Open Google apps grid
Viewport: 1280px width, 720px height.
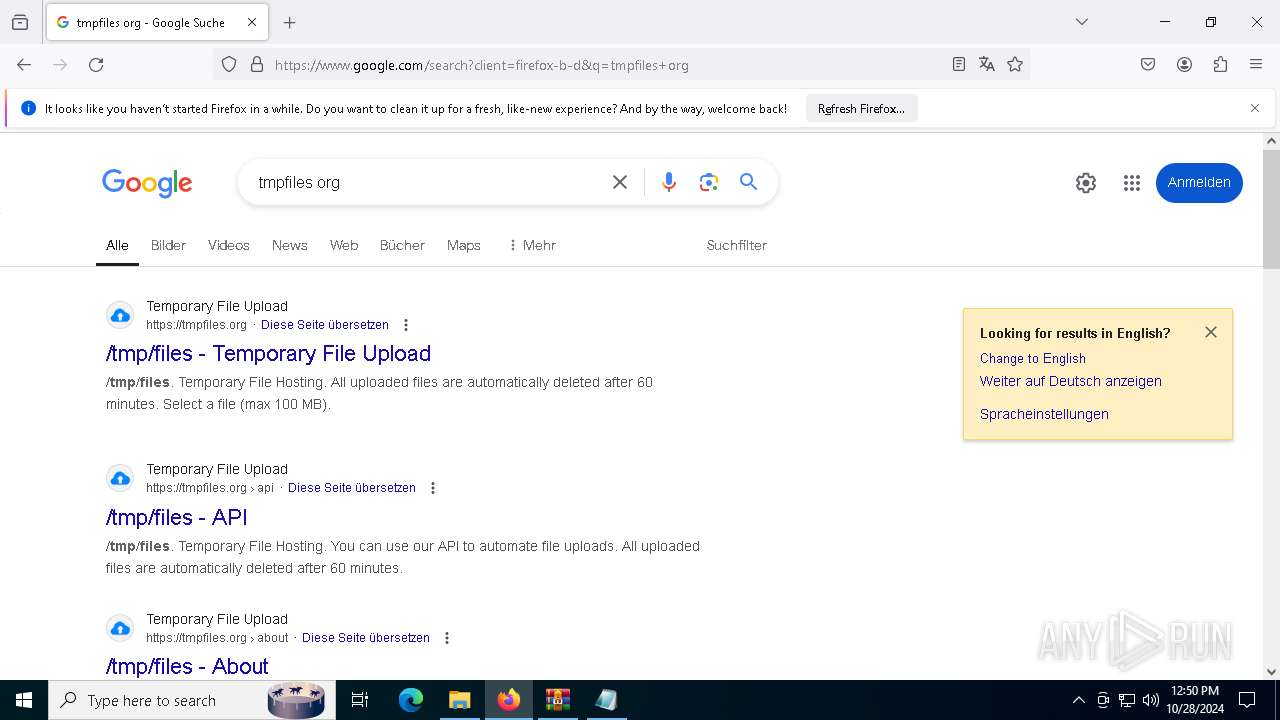(1132, 183)
